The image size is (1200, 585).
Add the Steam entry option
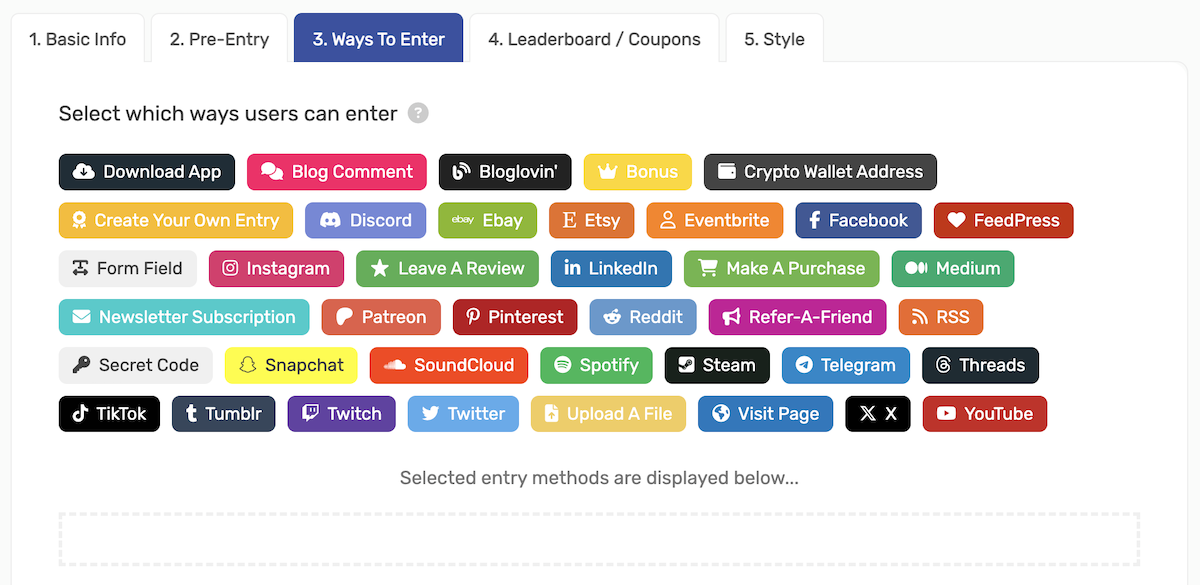coord(717,365)
